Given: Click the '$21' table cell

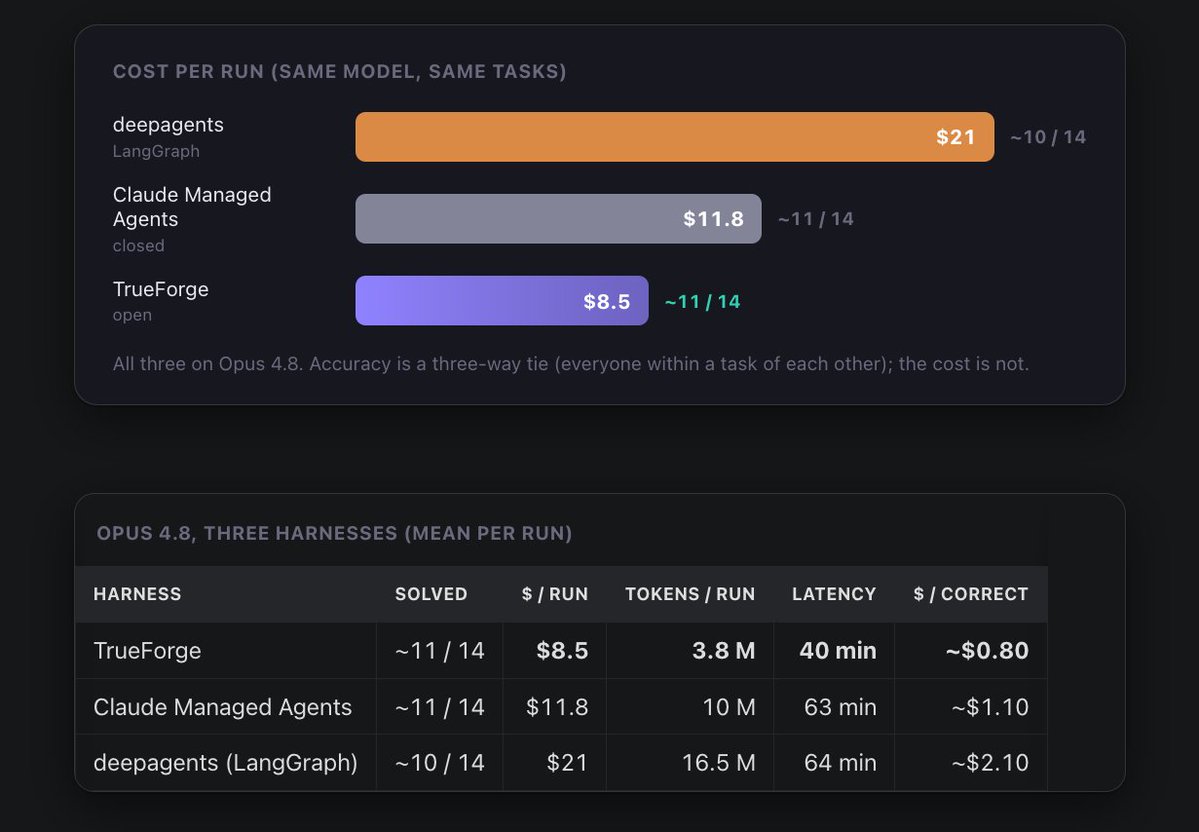Looking at the screenshot, I should pos(567,762).
